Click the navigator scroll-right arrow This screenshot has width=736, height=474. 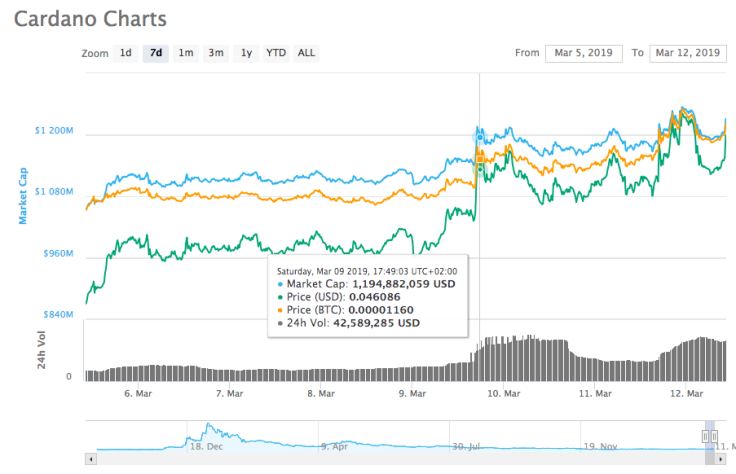pos(721,459)
